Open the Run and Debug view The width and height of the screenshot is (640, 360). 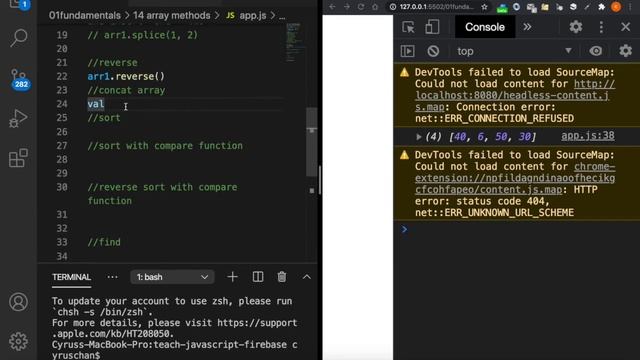click(x=18, y=118)
